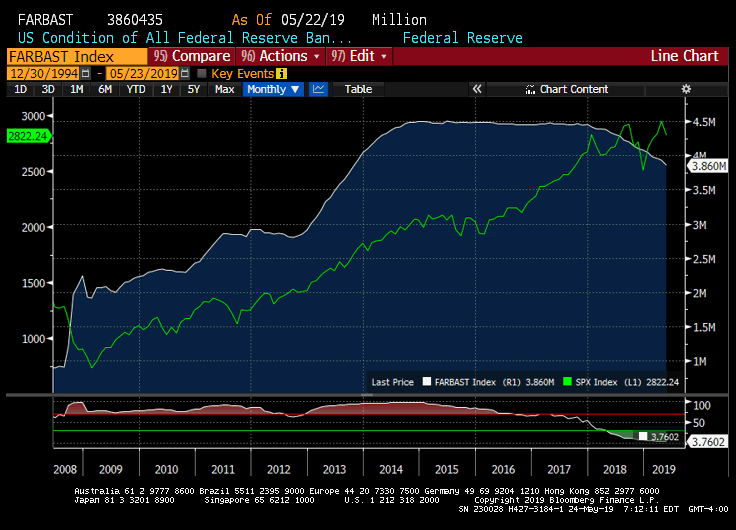Click the 3.860M right axis value label
Viewport: 736px width, 530px height.
[708, 166]
